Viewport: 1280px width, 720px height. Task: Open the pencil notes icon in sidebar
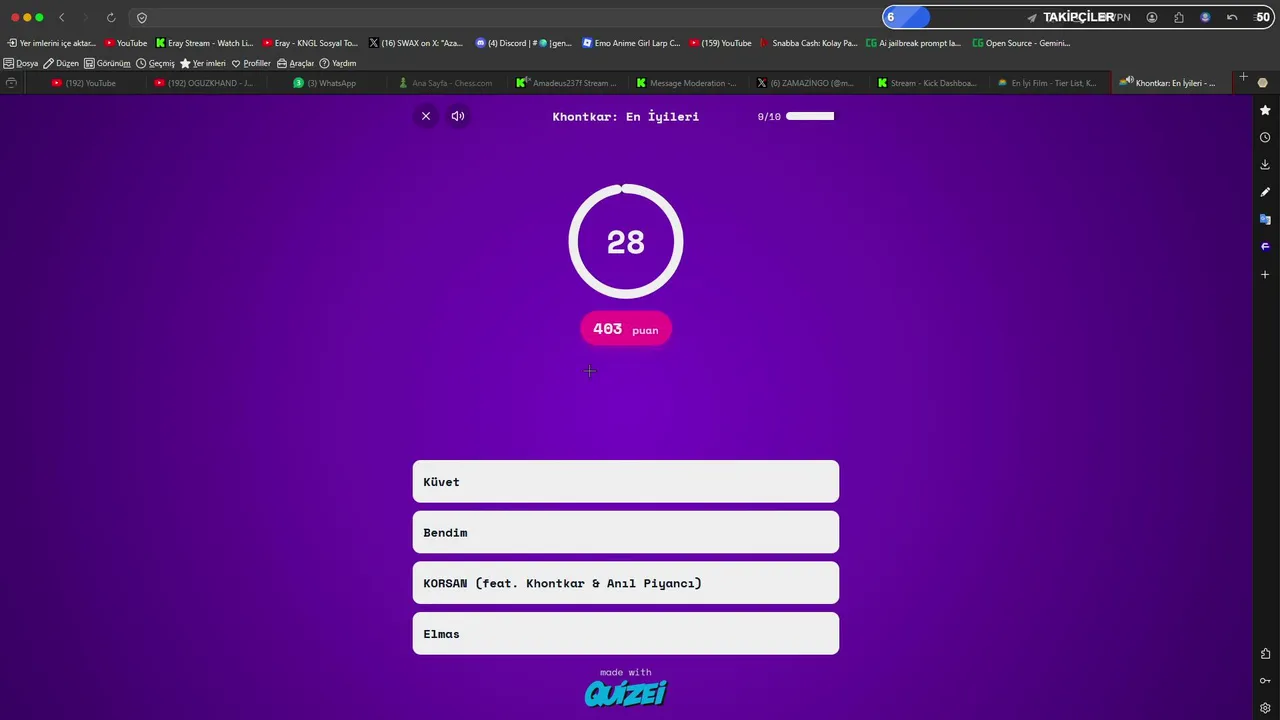pos(1265,192)
